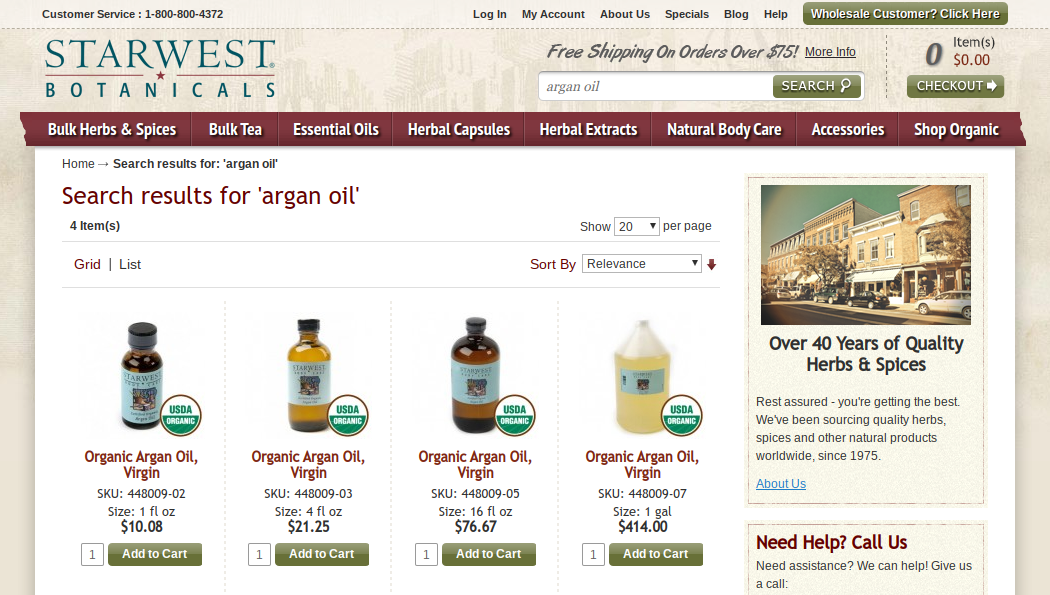The height and width of the screenshot is (595, 1050).
Task: Click the About Us link in sidebar
Action: click(x=781, y=483)
